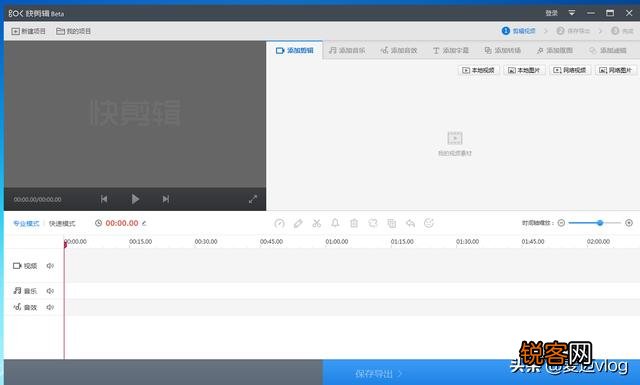Click timeline ruler at 02:00.00
Image resolution: width=640 pixels, height=385 pixels.
598,242
